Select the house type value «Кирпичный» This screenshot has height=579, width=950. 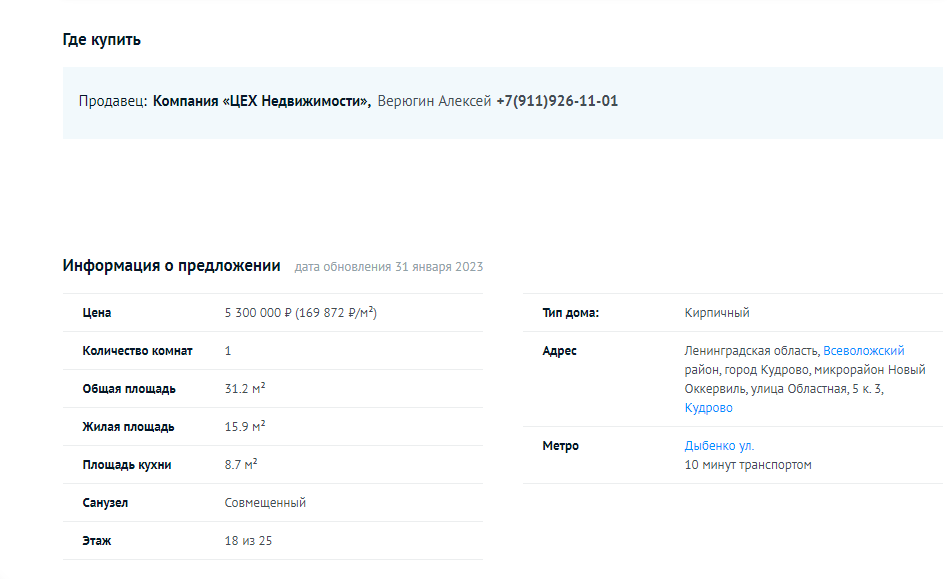coord(717,313)
